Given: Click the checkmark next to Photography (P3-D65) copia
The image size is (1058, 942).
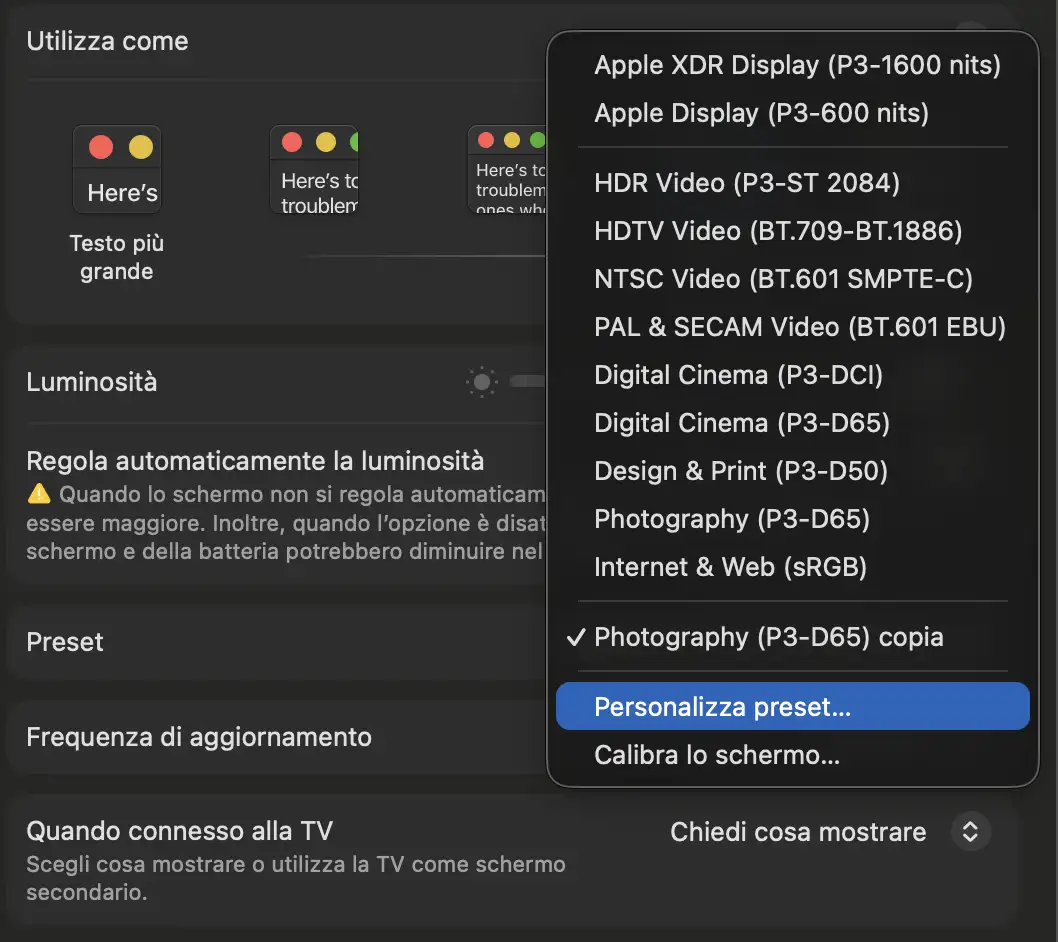Looking at the screenshot, I should pyautogui.click(x=575, y=637).
